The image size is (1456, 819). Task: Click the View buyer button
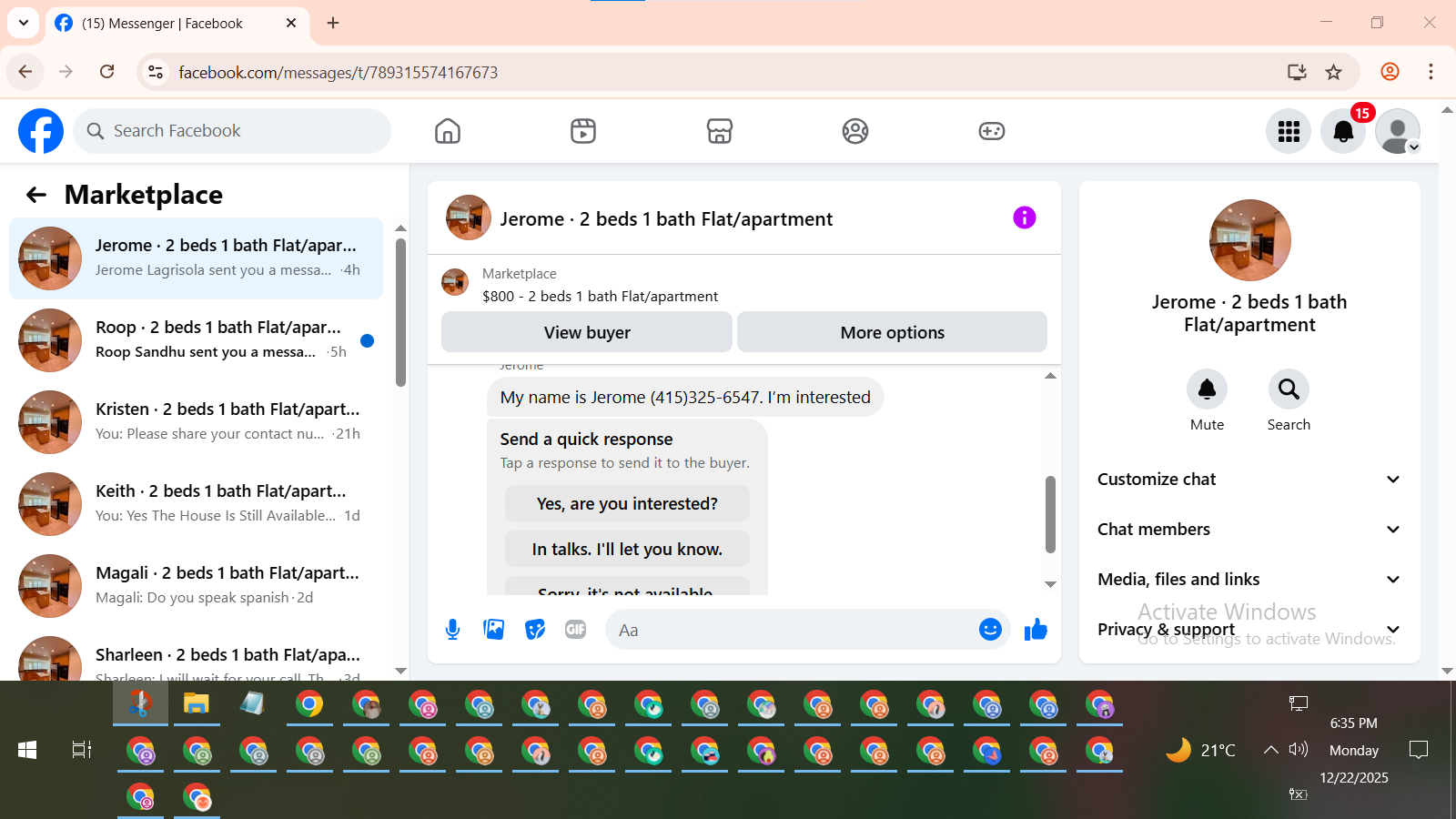coord(587,332)
